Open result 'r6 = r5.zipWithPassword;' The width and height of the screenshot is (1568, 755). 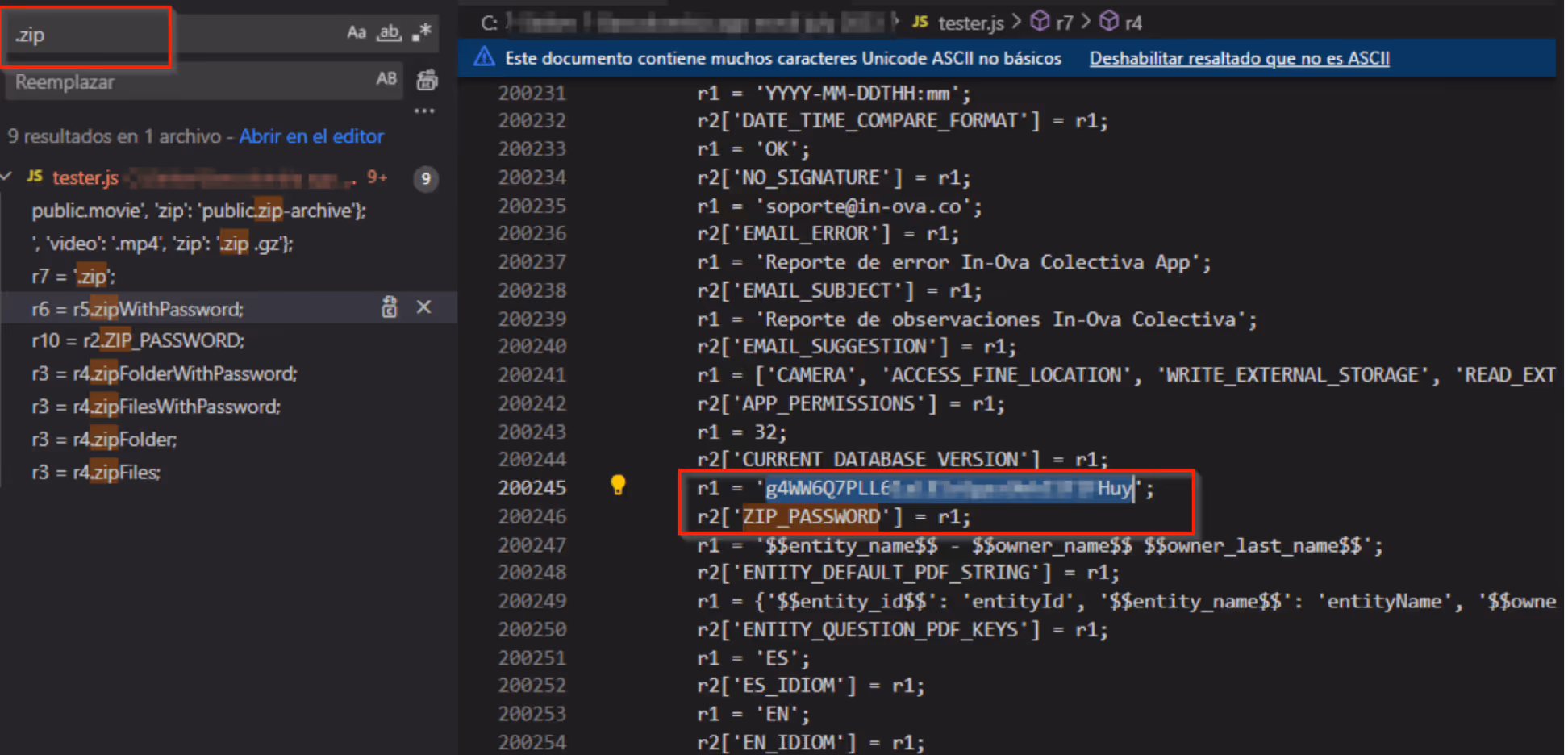(x=137, y=309)
